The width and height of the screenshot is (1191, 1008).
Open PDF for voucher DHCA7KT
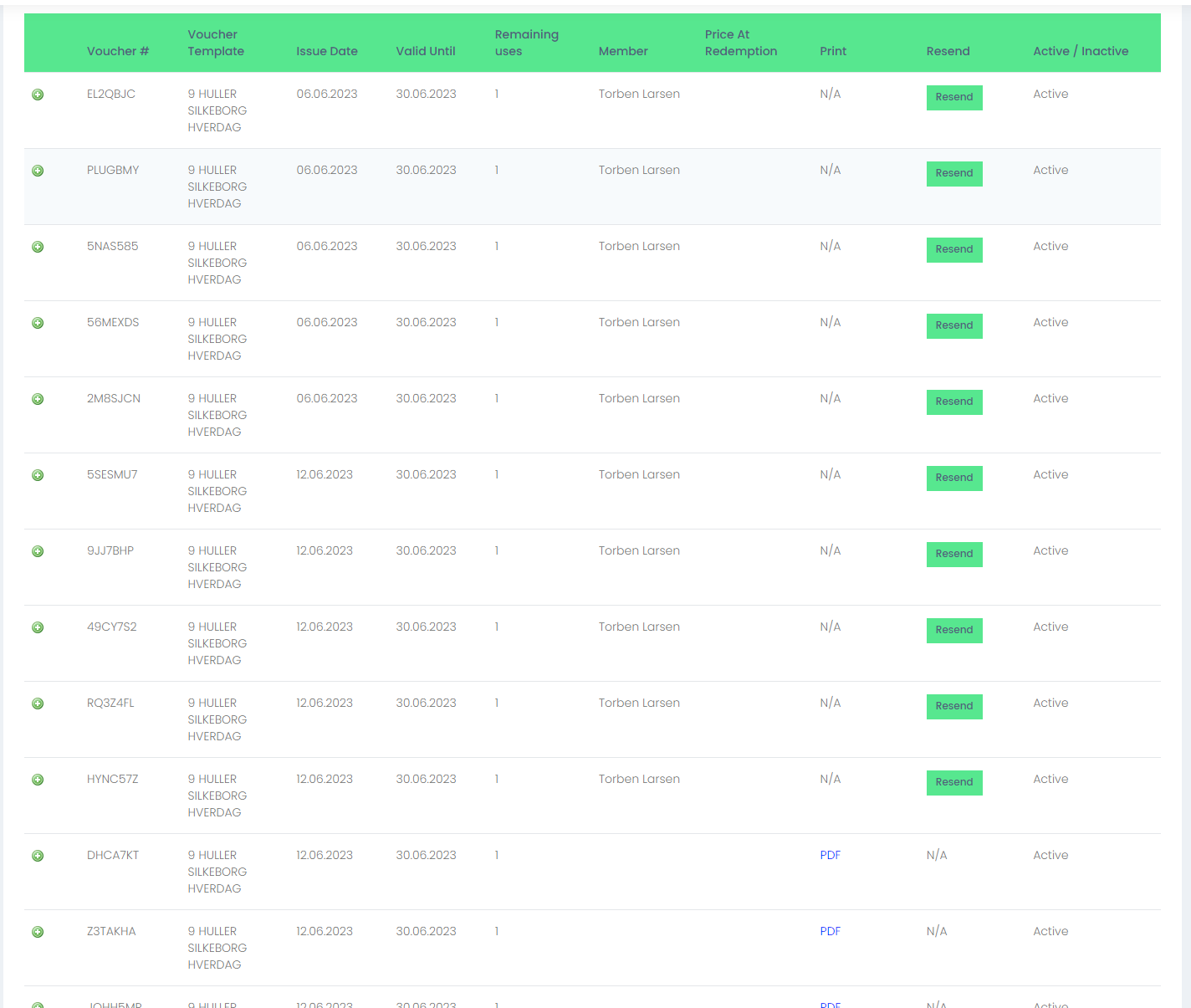[831, 855]
